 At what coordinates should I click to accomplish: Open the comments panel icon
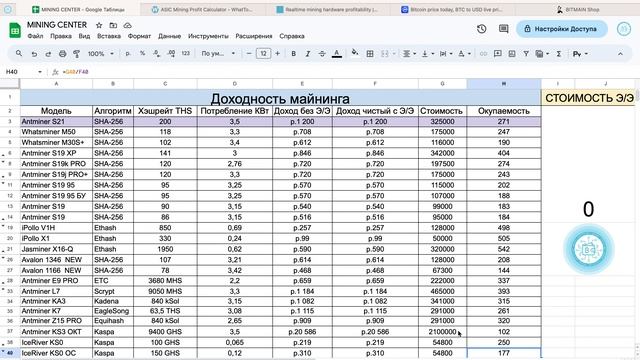(x=504, y=29)
